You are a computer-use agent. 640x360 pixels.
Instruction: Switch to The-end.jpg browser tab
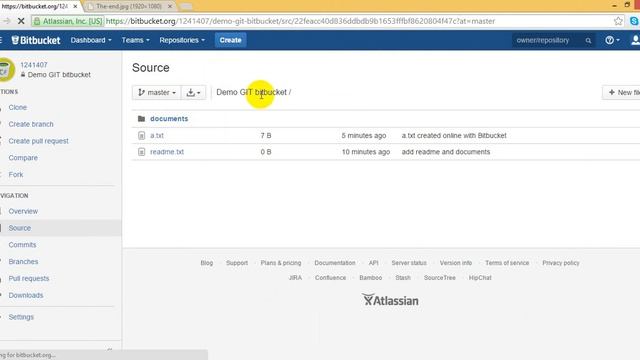point(129,6)
